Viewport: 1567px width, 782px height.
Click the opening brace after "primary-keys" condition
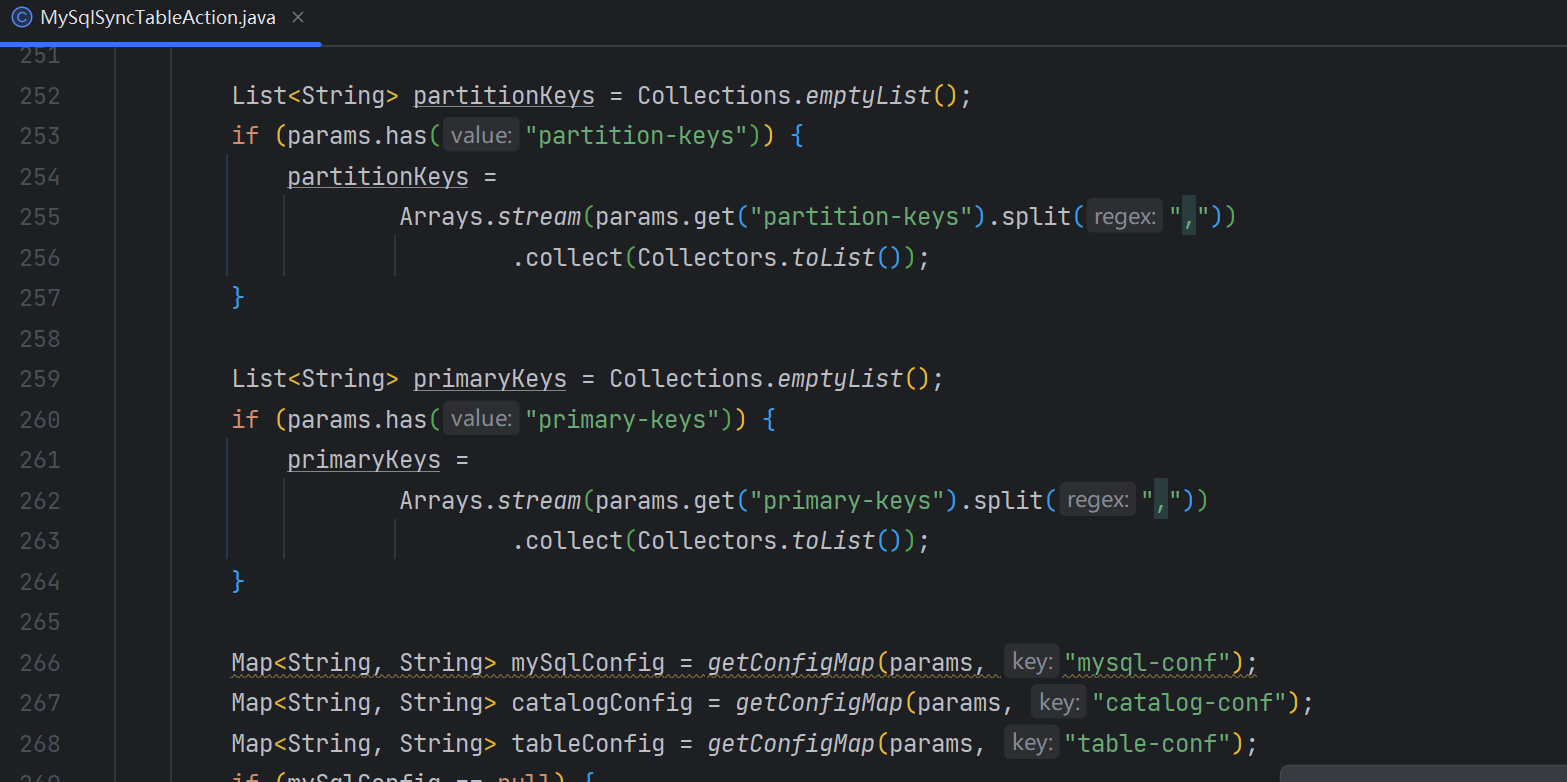[x=769, y=420]
